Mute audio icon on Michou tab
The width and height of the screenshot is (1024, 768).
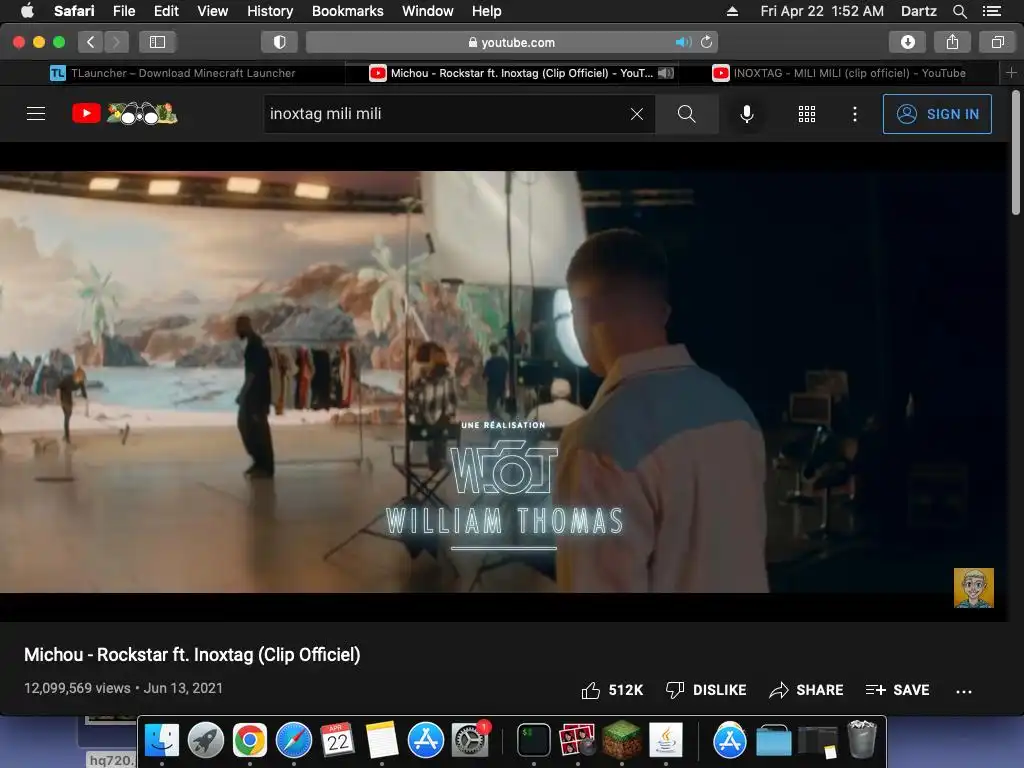coord(665,73)
